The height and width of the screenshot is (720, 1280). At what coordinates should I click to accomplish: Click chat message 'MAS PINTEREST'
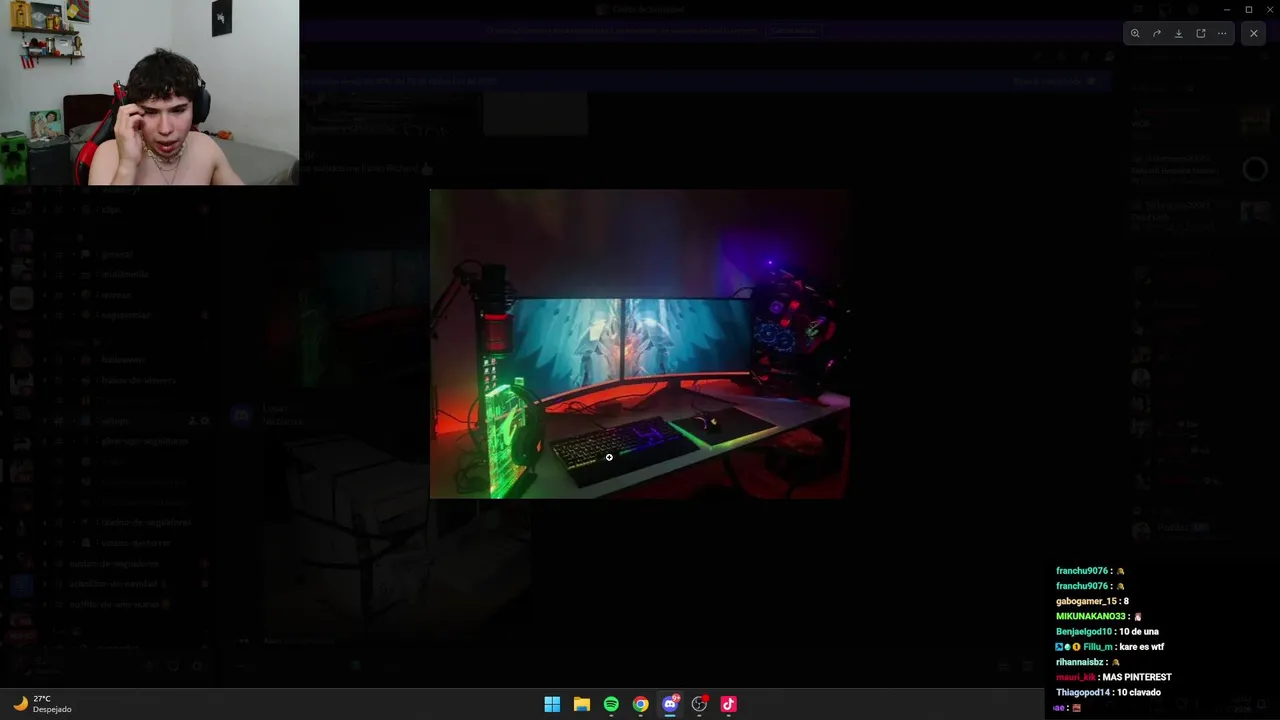(1136, 677)
